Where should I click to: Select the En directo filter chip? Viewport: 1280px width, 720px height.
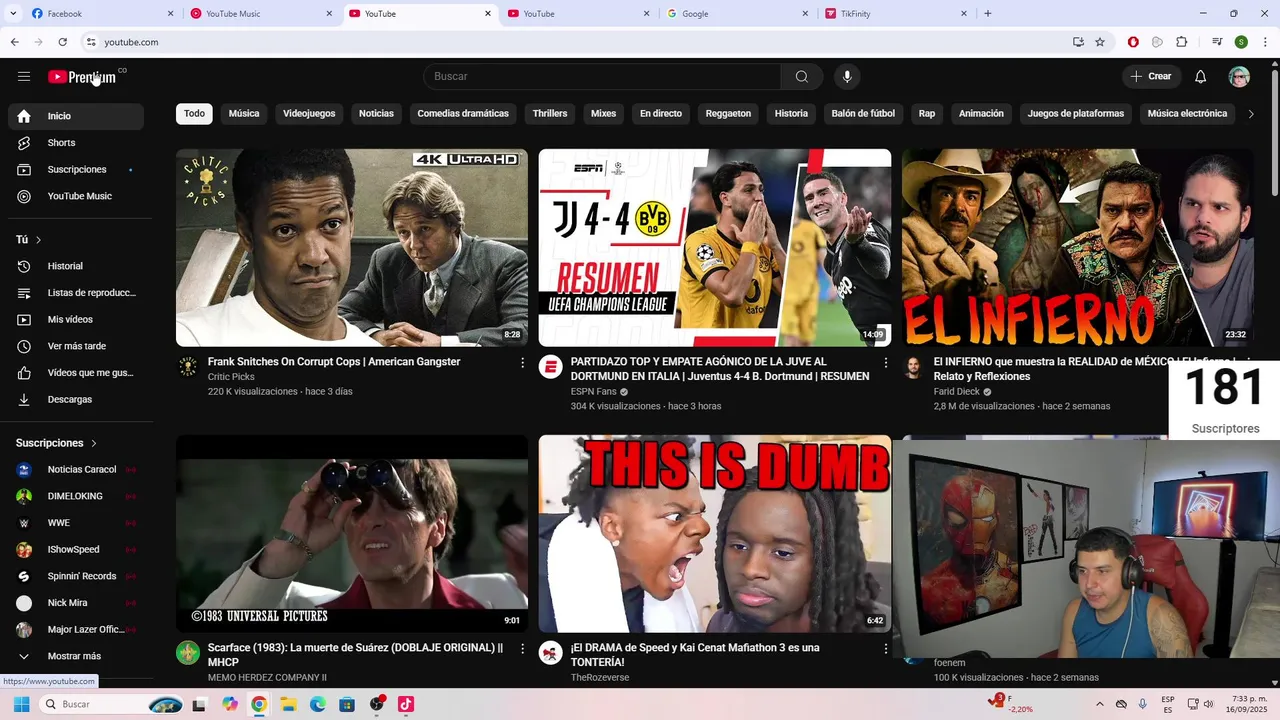coord(661,113)
